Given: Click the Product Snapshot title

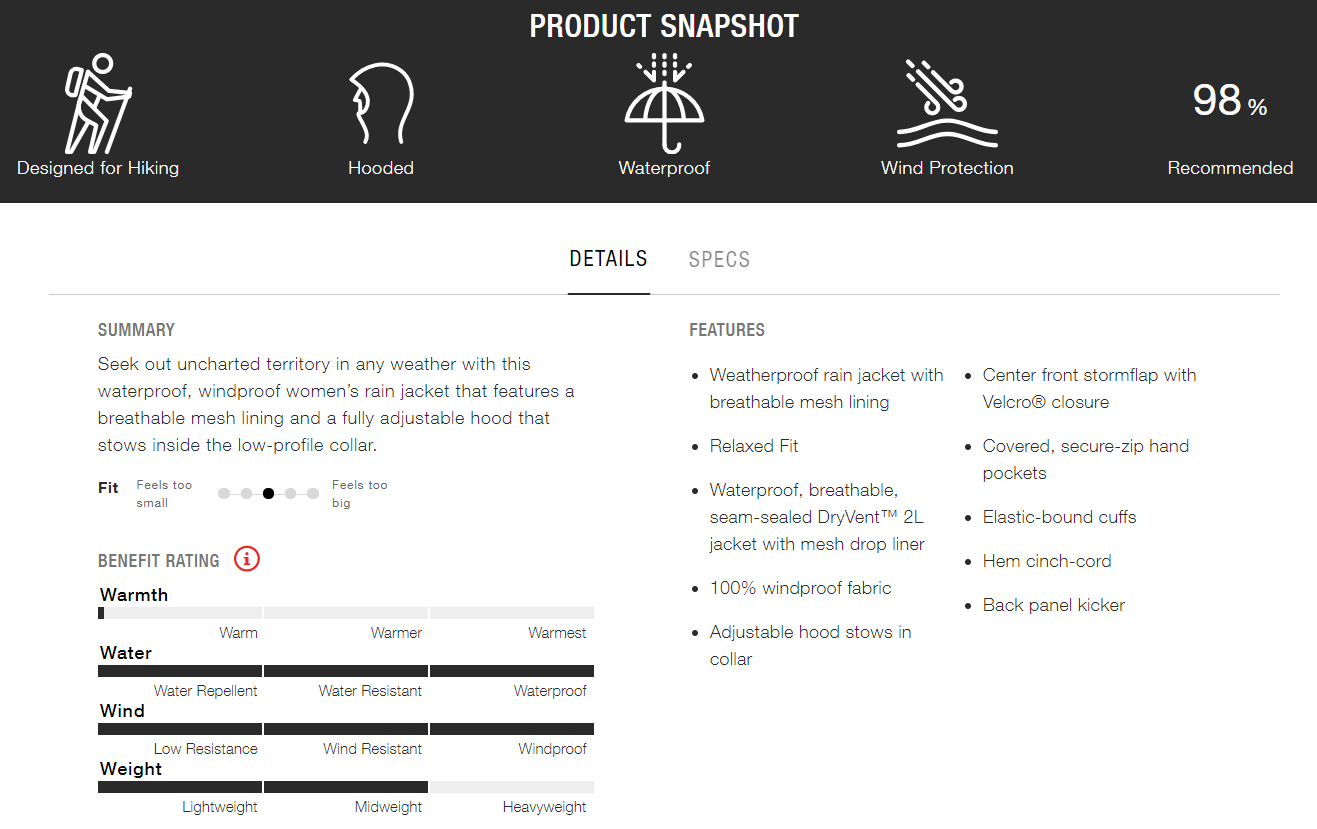Looking at the screenshot, I should (664, 26).
